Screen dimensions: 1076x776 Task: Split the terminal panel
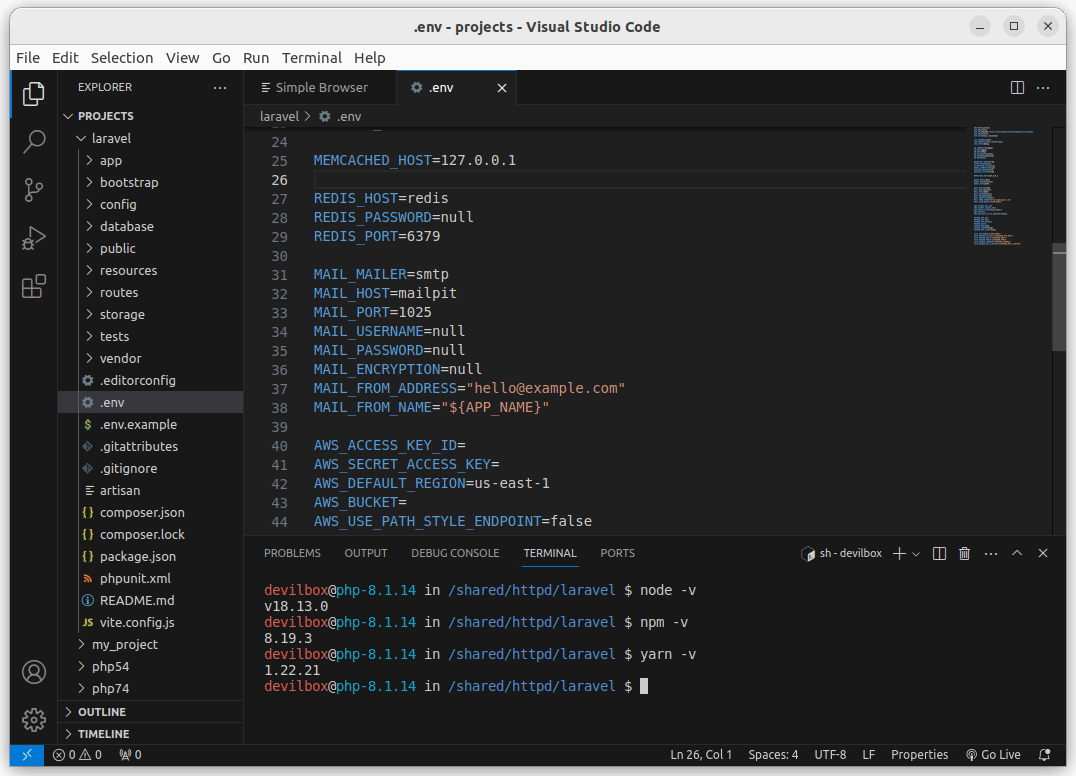point(939,553)
